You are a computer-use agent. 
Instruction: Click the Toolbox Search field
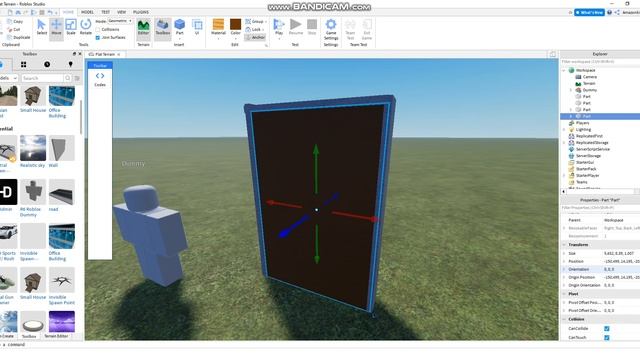point(42,78)
